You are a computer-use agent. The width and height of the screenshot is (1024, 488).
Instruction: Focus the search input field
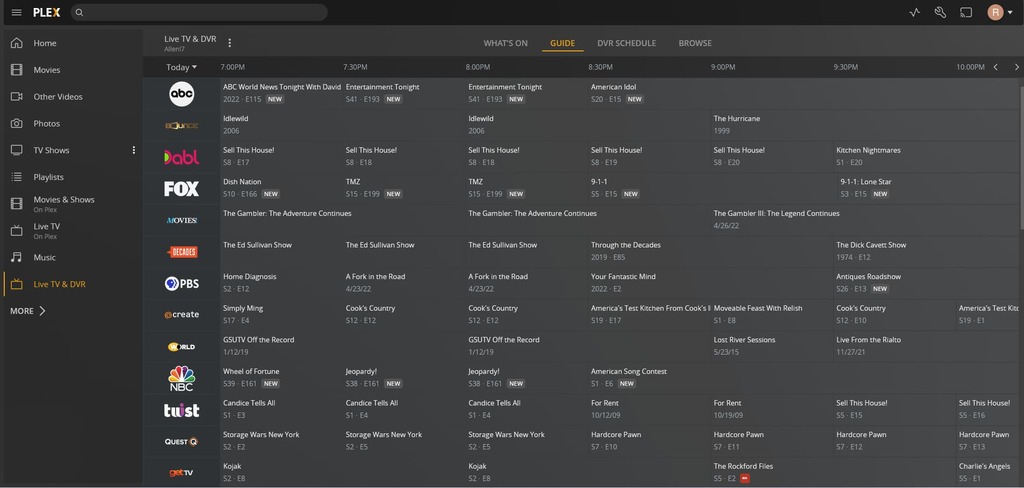199,12
